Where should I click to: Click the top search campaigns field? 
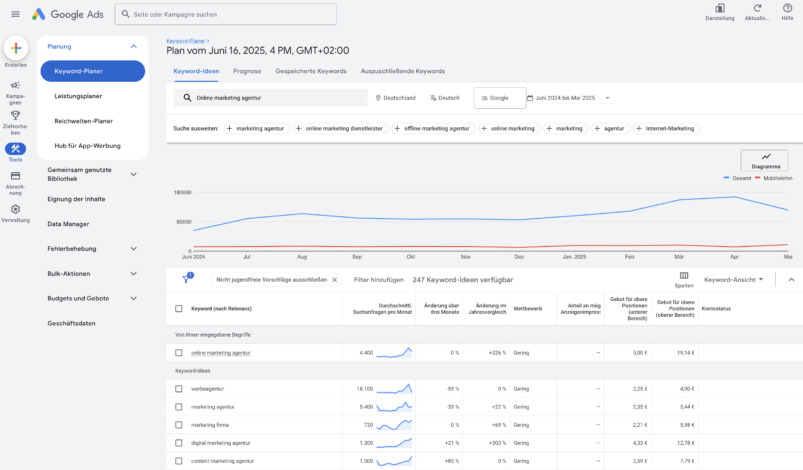pos(226,14)
